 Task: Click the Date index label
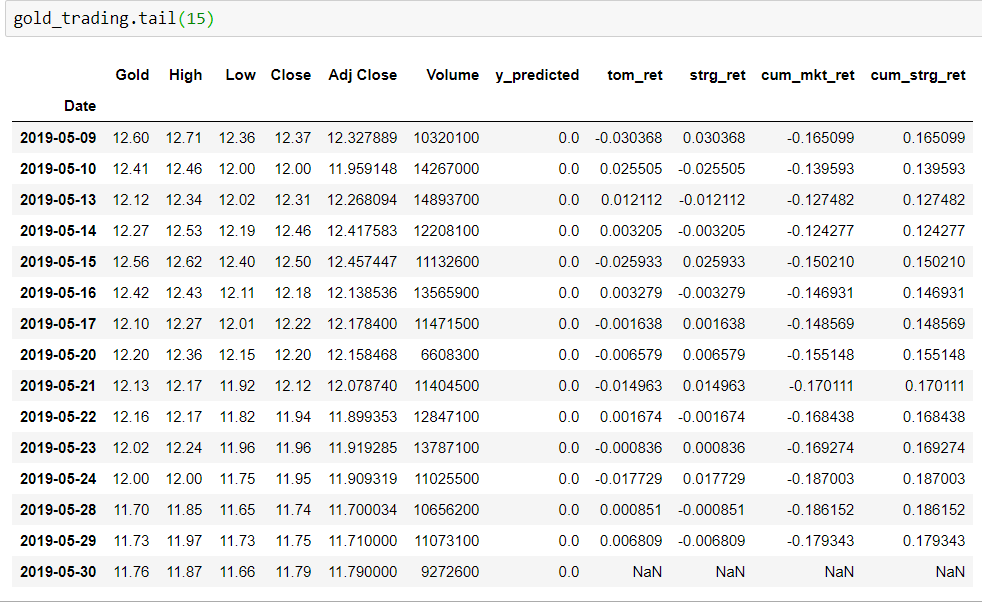coord(80,106)
